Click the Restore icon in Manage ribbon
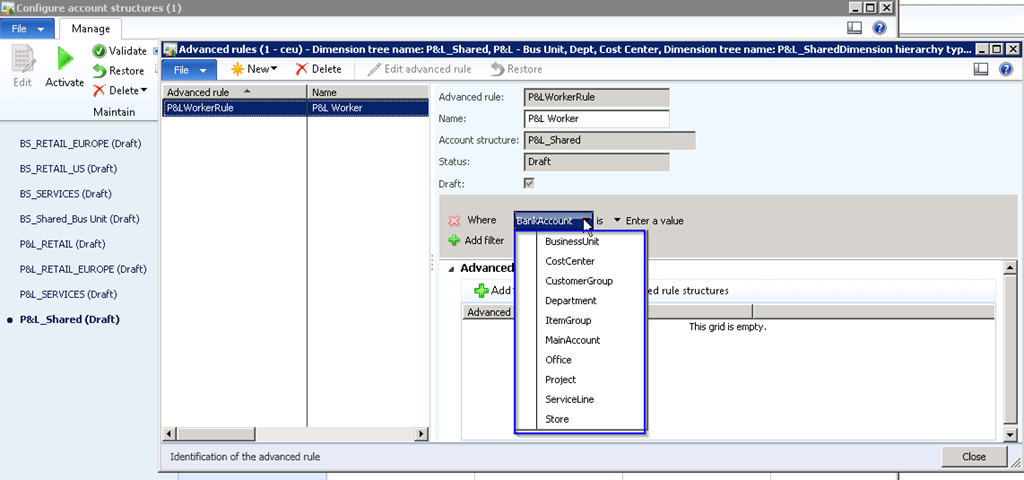 click(100, 71)
